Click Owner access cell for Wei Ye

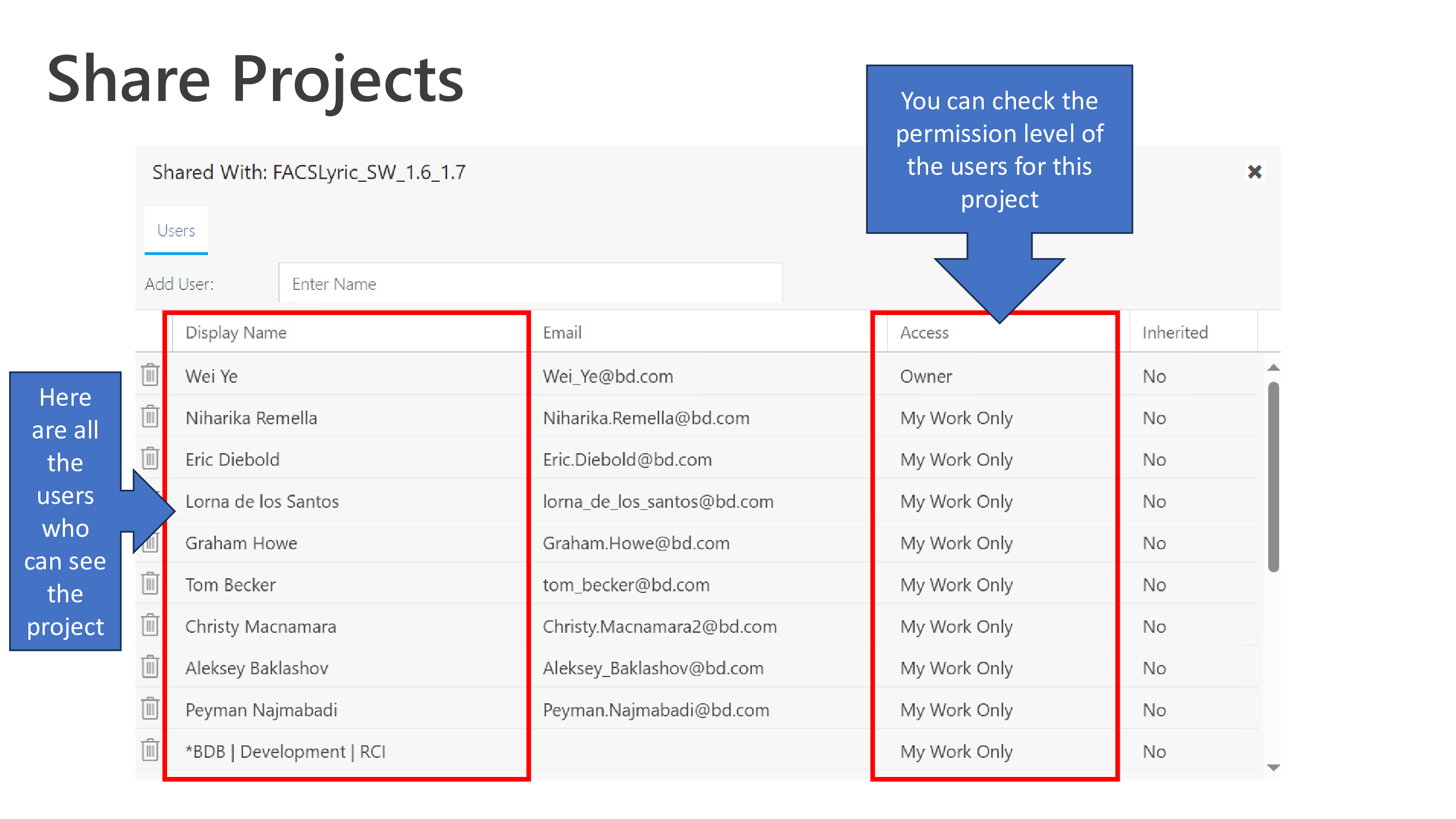point(926,376)
